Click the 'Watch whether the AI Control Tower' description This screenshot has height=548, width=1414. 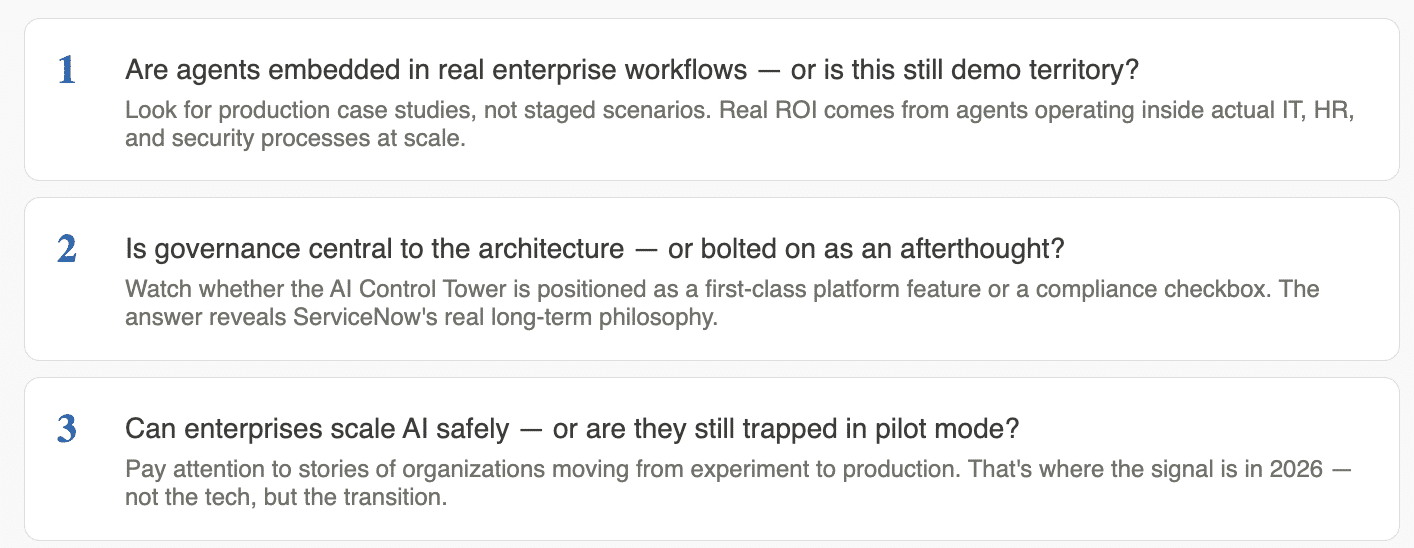(x=722, y=304)
